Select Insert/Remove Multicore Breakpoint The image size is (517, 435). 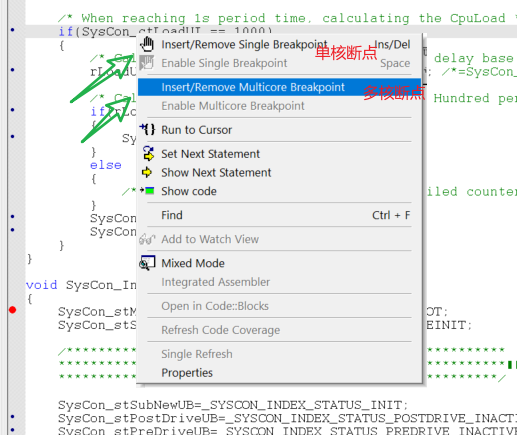pos(279,87)
